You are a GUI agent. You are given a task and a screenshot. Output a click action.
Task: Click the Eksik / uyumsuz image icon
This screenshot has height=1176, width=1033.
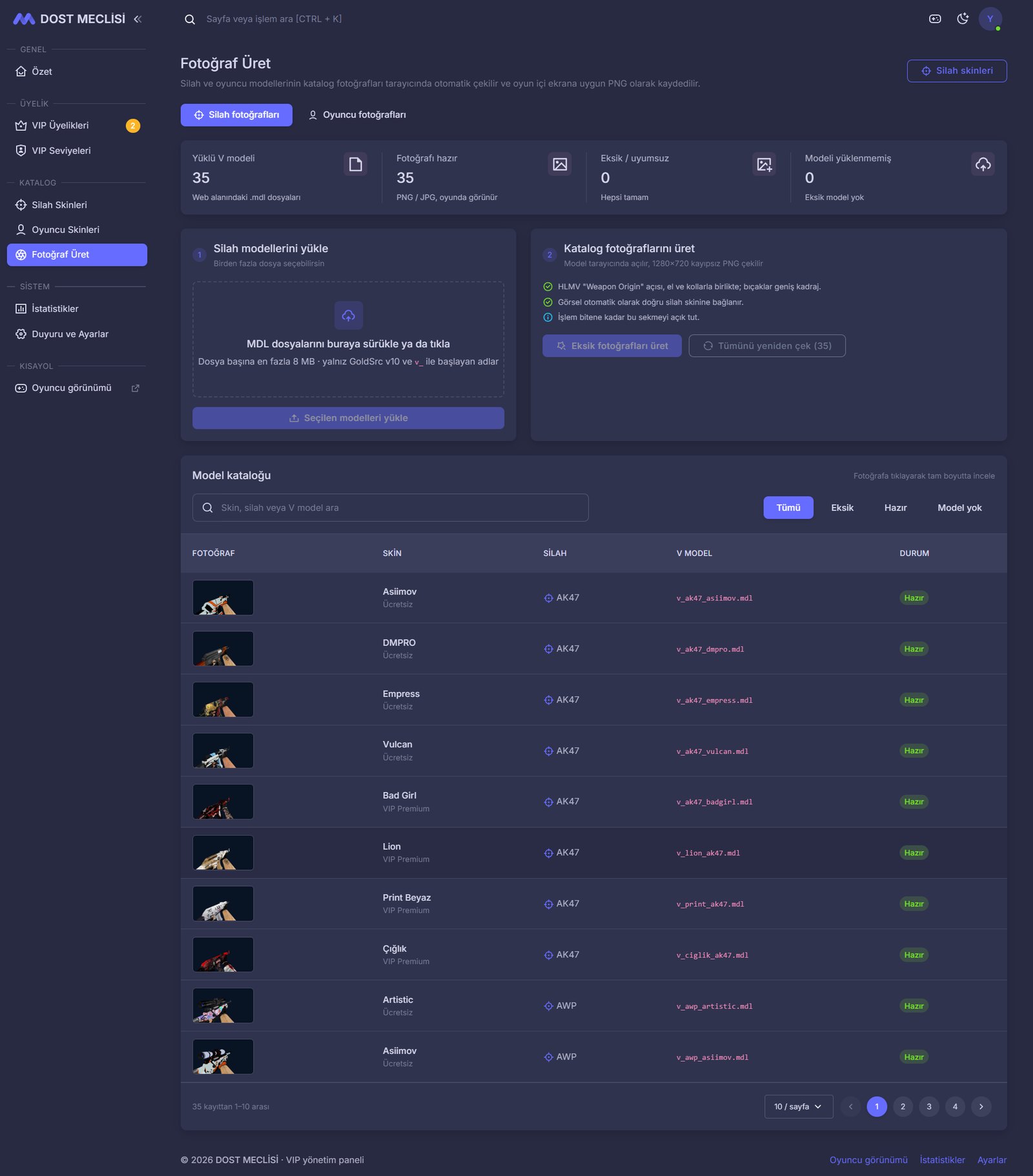pyautogui.click(x=764, y=165)
